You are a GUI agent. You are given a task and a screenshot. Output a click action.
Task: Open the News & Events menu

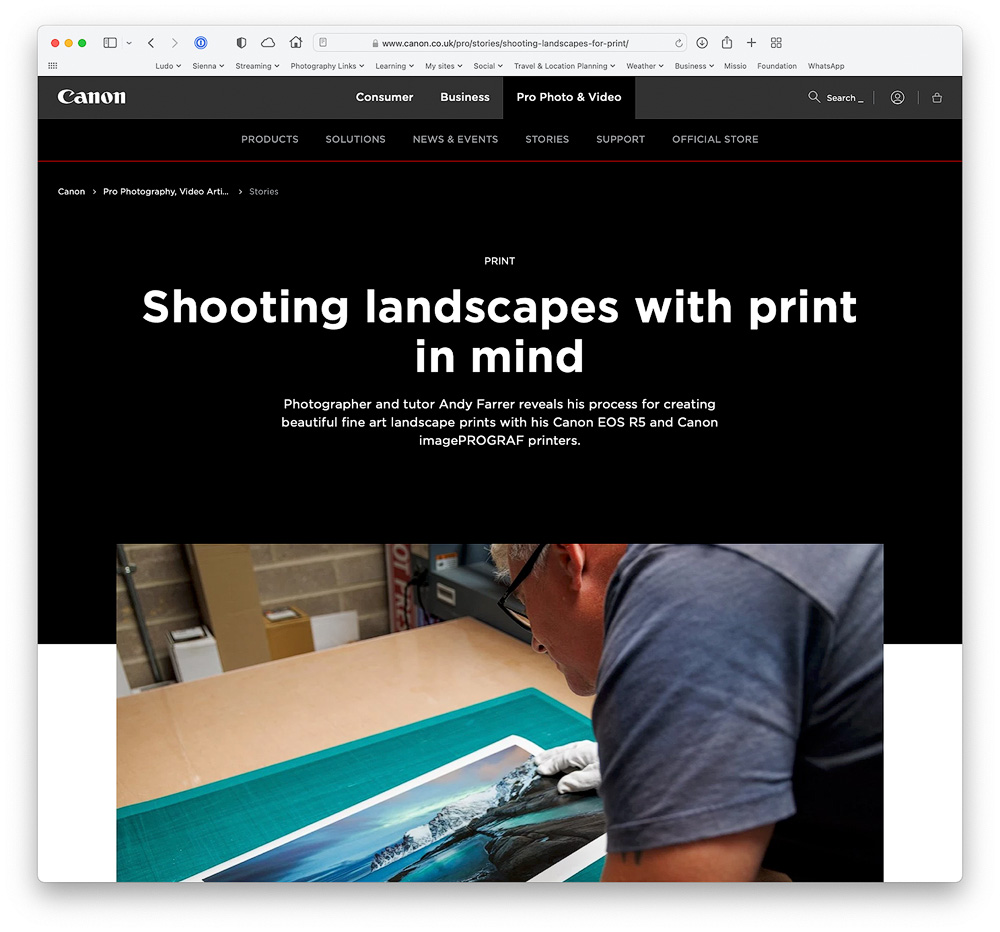(x=455, y=139)
